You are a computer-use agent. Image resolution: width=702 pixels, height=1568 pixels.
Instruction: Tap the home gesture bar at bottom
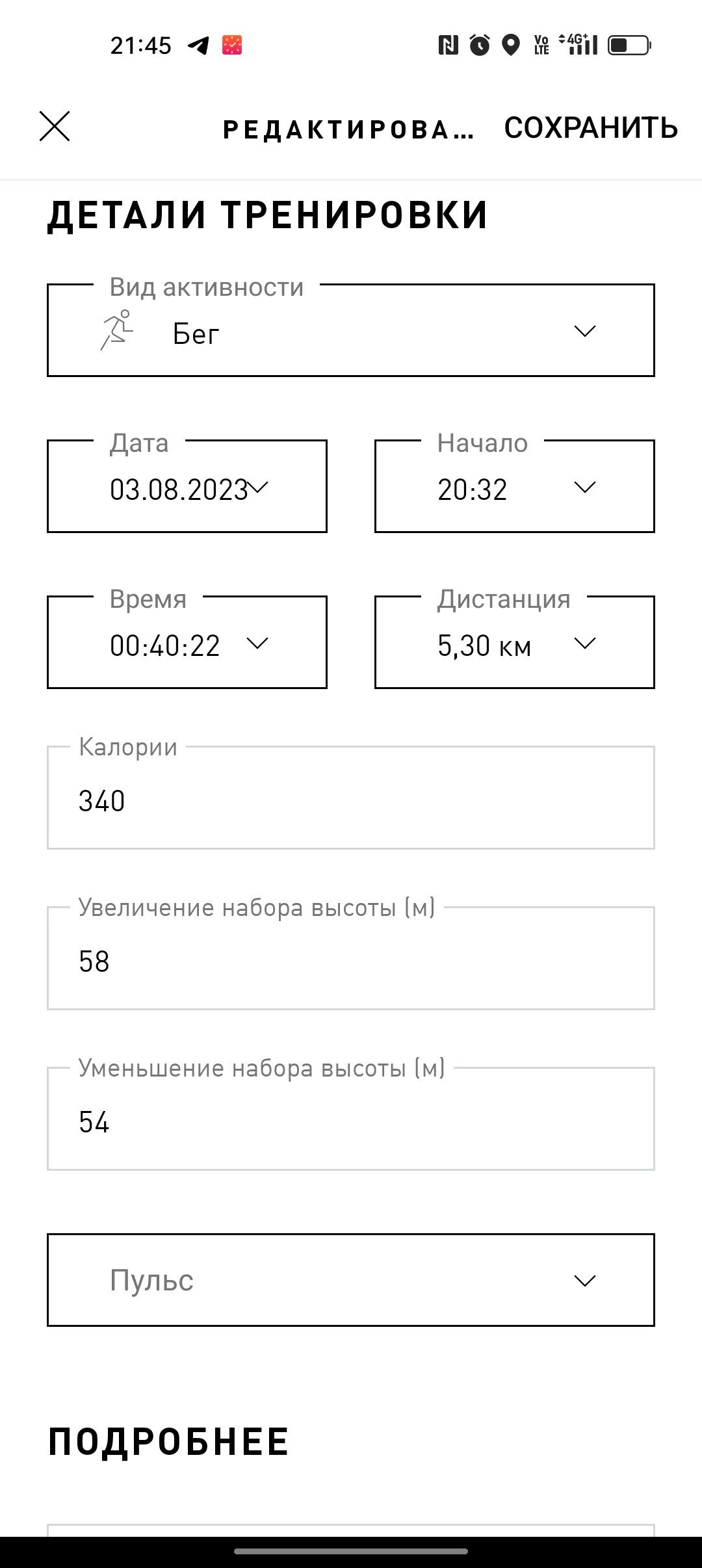(x=351, y=1552)
